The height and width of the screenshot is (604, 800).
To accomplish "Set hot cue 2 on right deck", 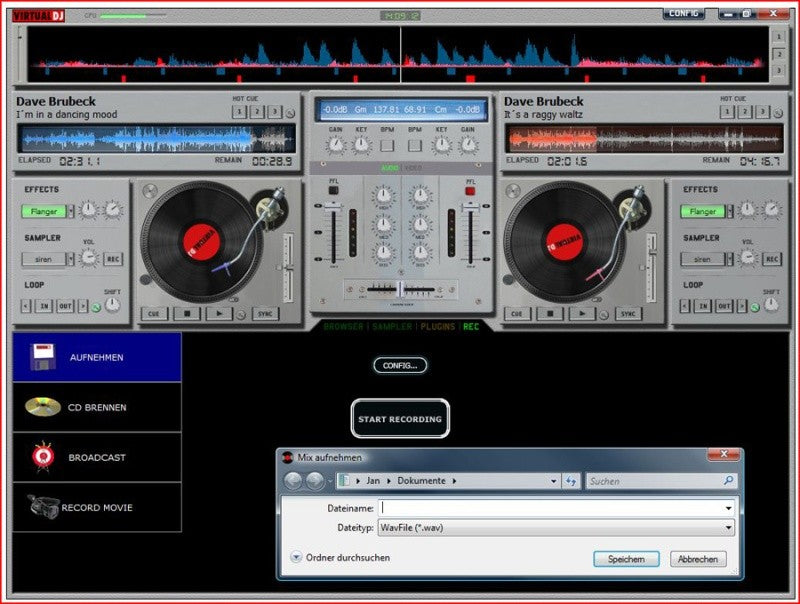I will tap(745, 112).
